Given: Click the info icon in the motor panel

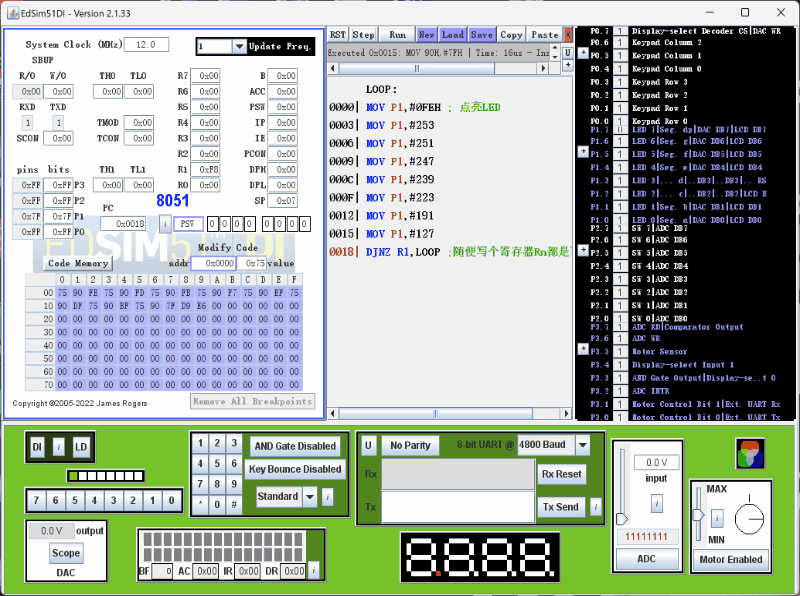Looking at the screenshot, I should (717, 518).
